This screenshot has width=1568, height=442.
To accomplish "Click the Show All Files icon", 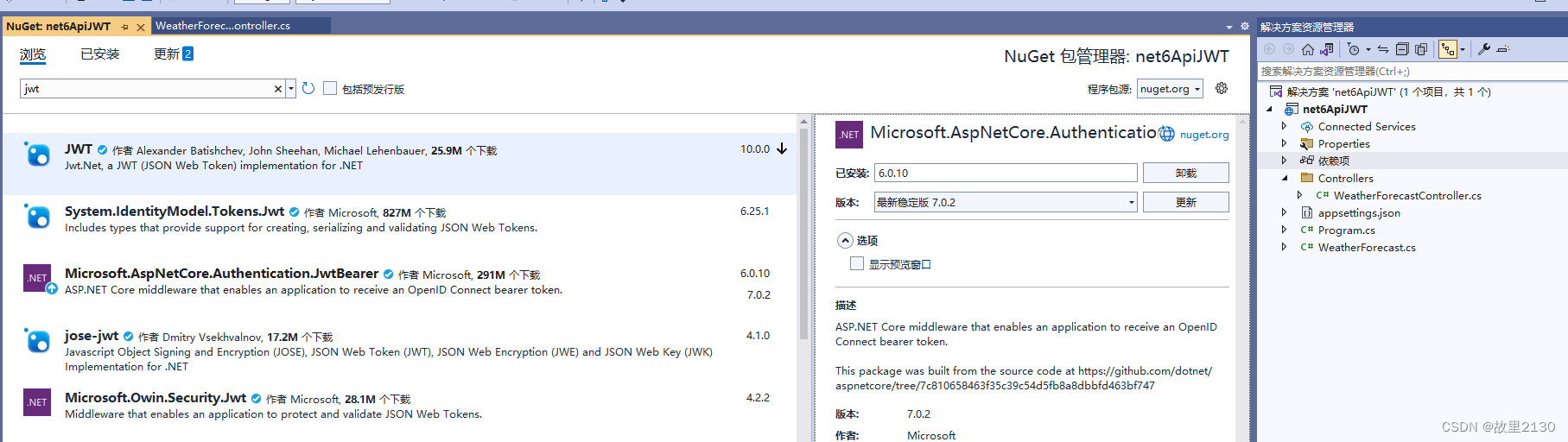I will point(1421,49).
